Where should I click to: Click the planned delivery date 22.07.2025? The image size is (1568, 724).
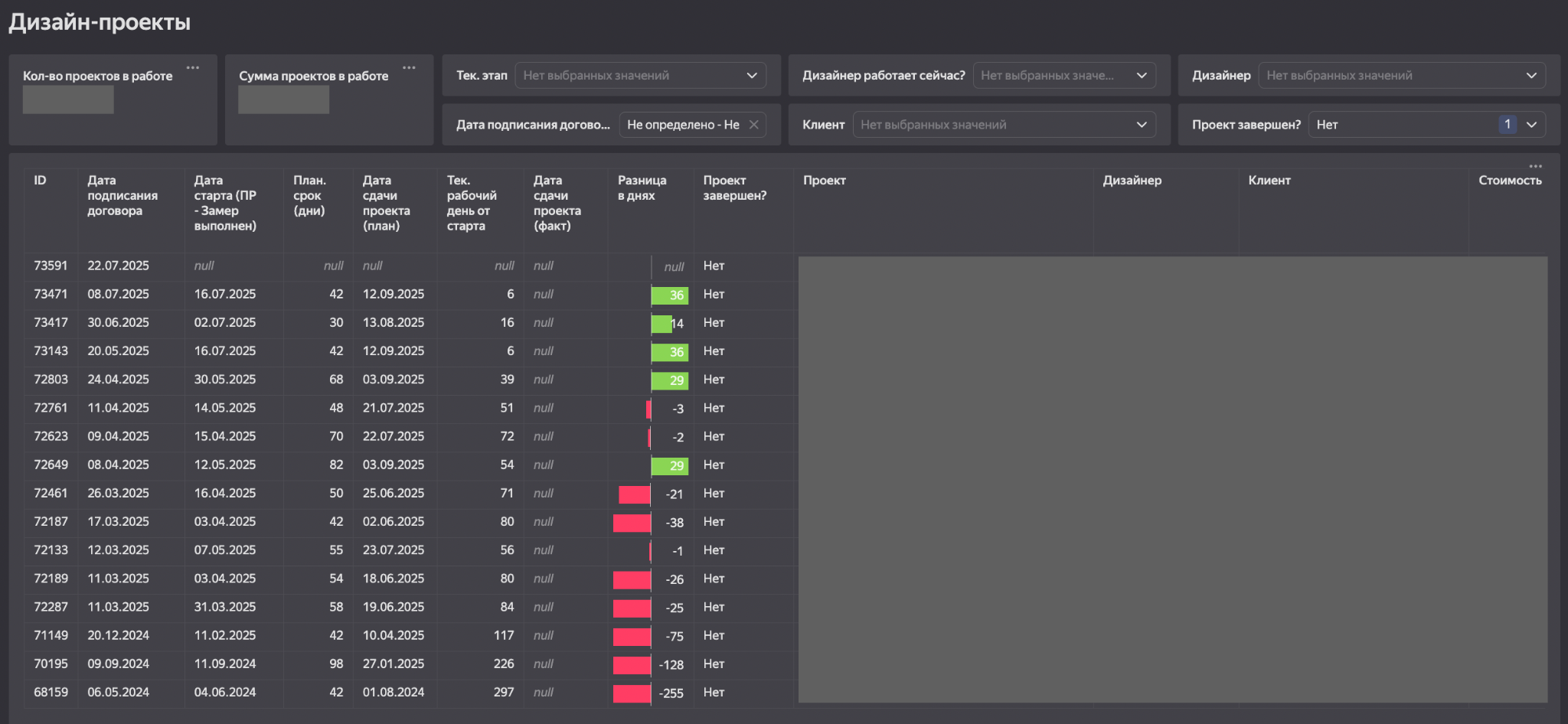[x=394, y=437]
